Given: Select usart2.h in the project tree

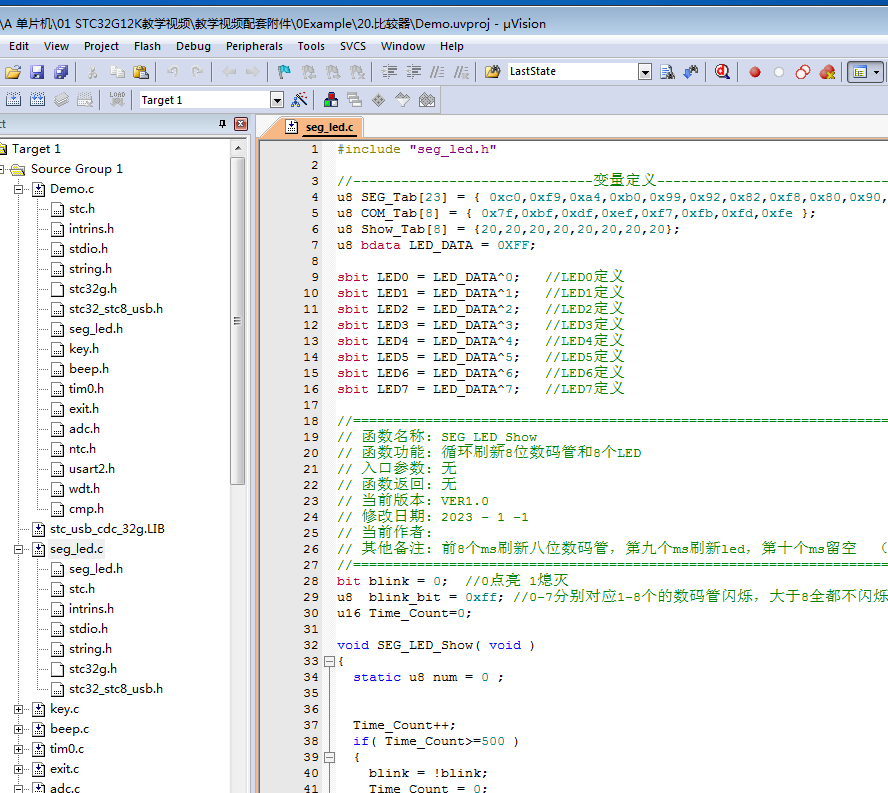Looking at the screenshot, I should coord(92,469).
